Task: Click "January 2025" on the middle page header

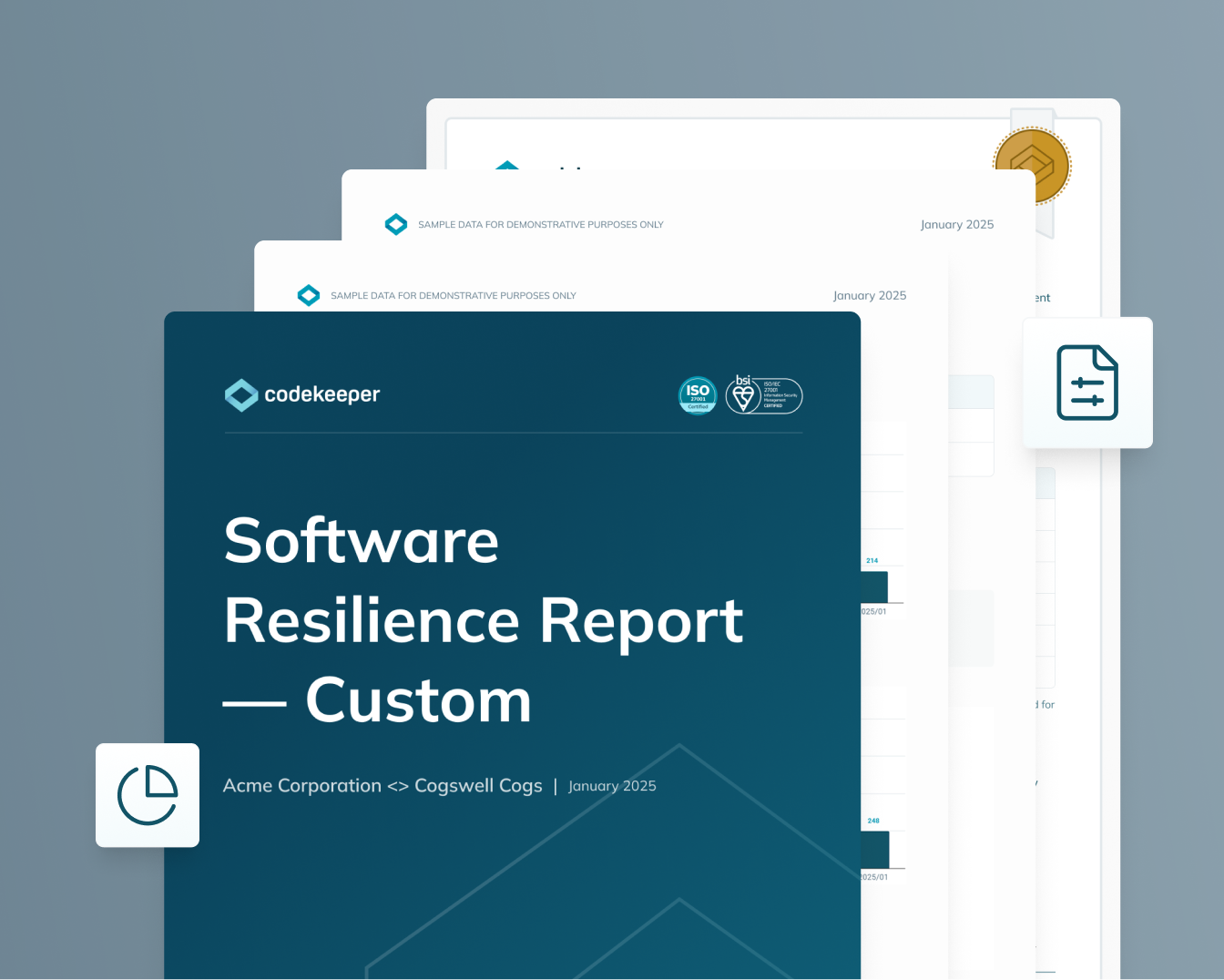Action: point(957,224)
